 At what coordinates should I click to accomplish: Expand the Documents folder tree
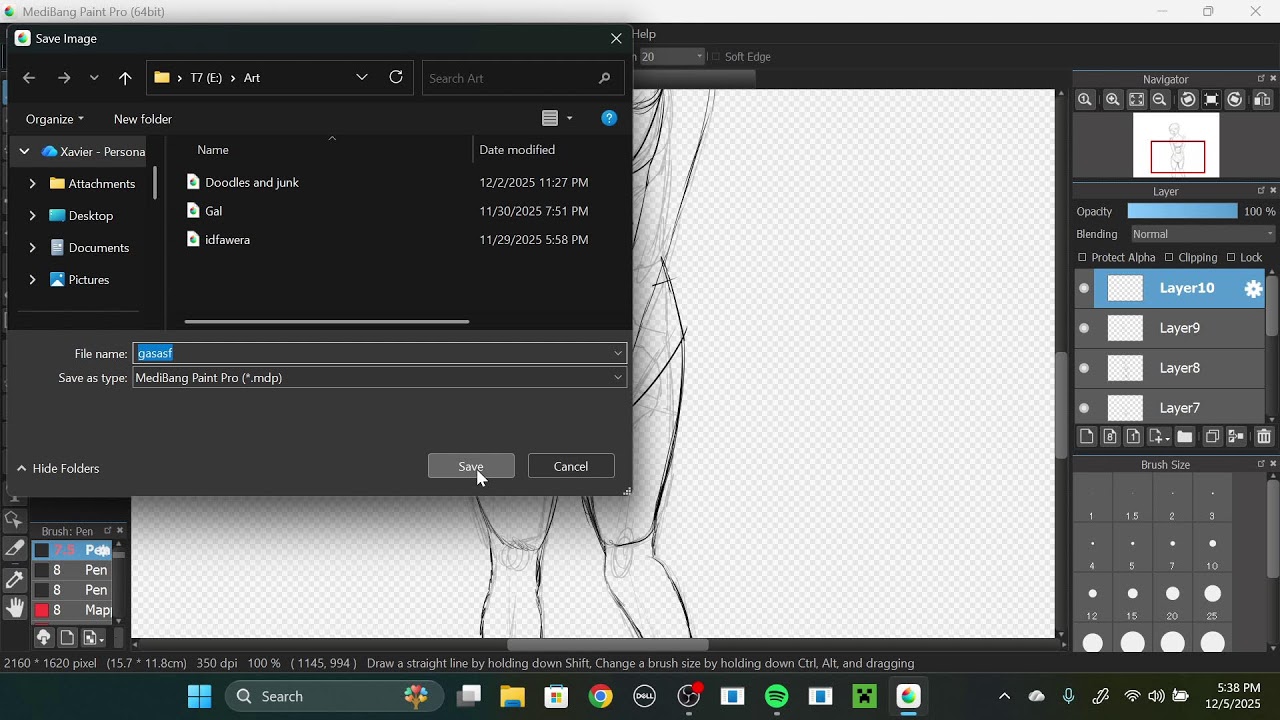32,248
